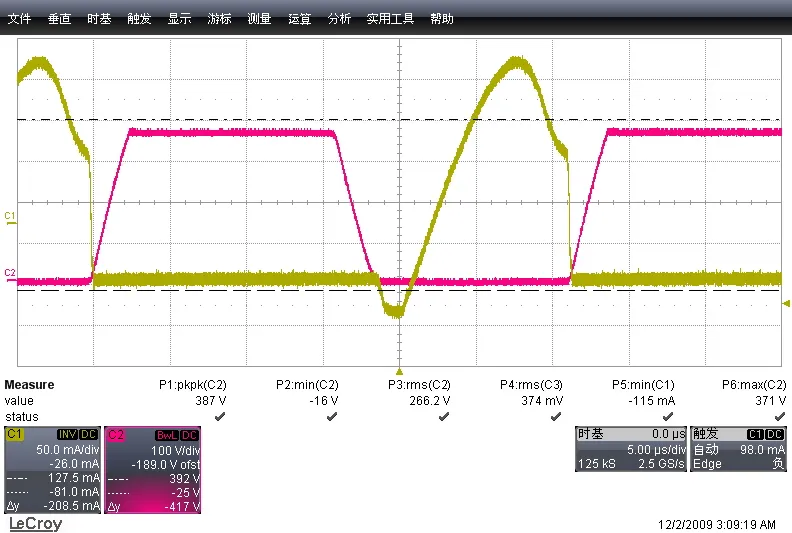Click the 2.5 GS/s sample rate

661,464
